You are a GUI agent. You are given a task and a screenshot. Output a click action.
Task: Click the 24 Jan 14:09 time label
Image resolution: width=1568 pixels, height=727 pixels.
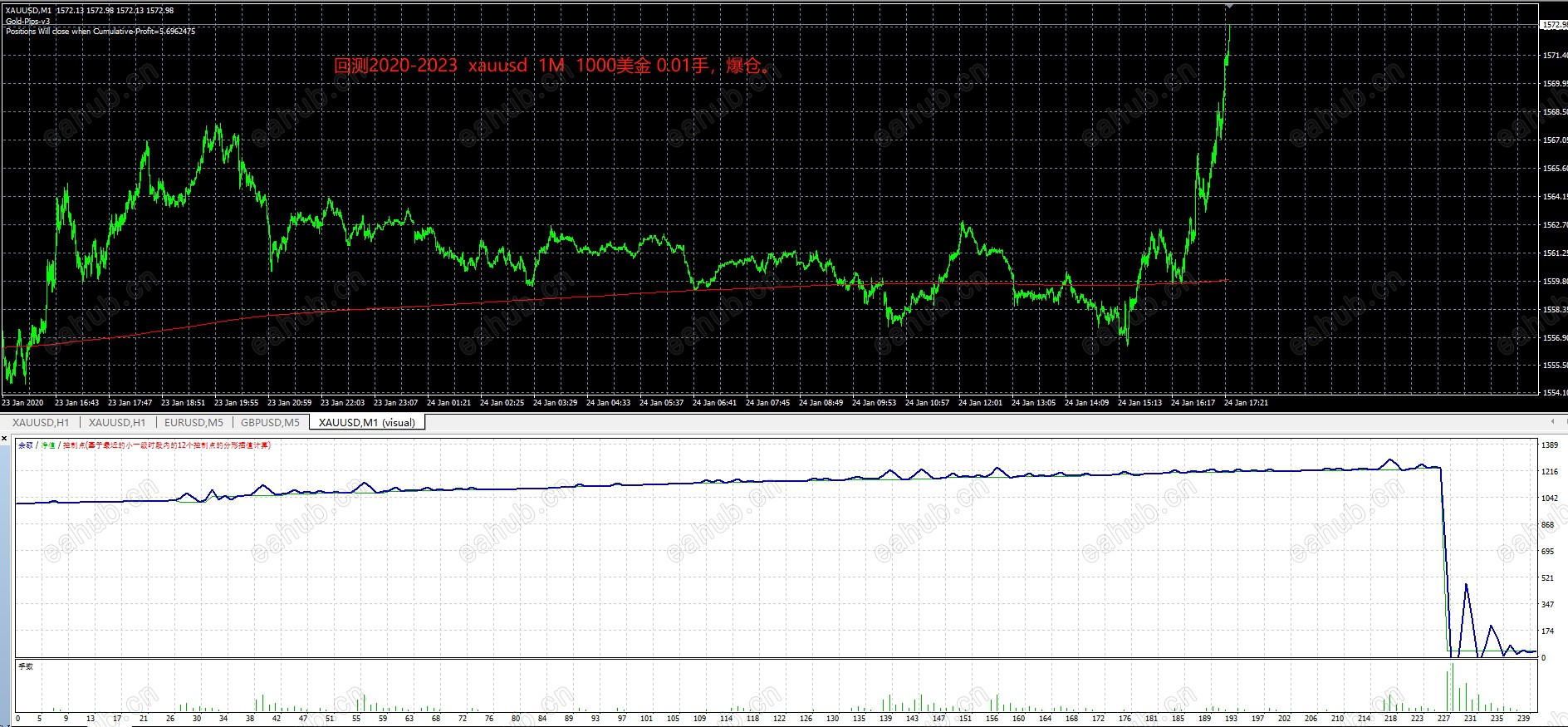tap(1086, 403)
